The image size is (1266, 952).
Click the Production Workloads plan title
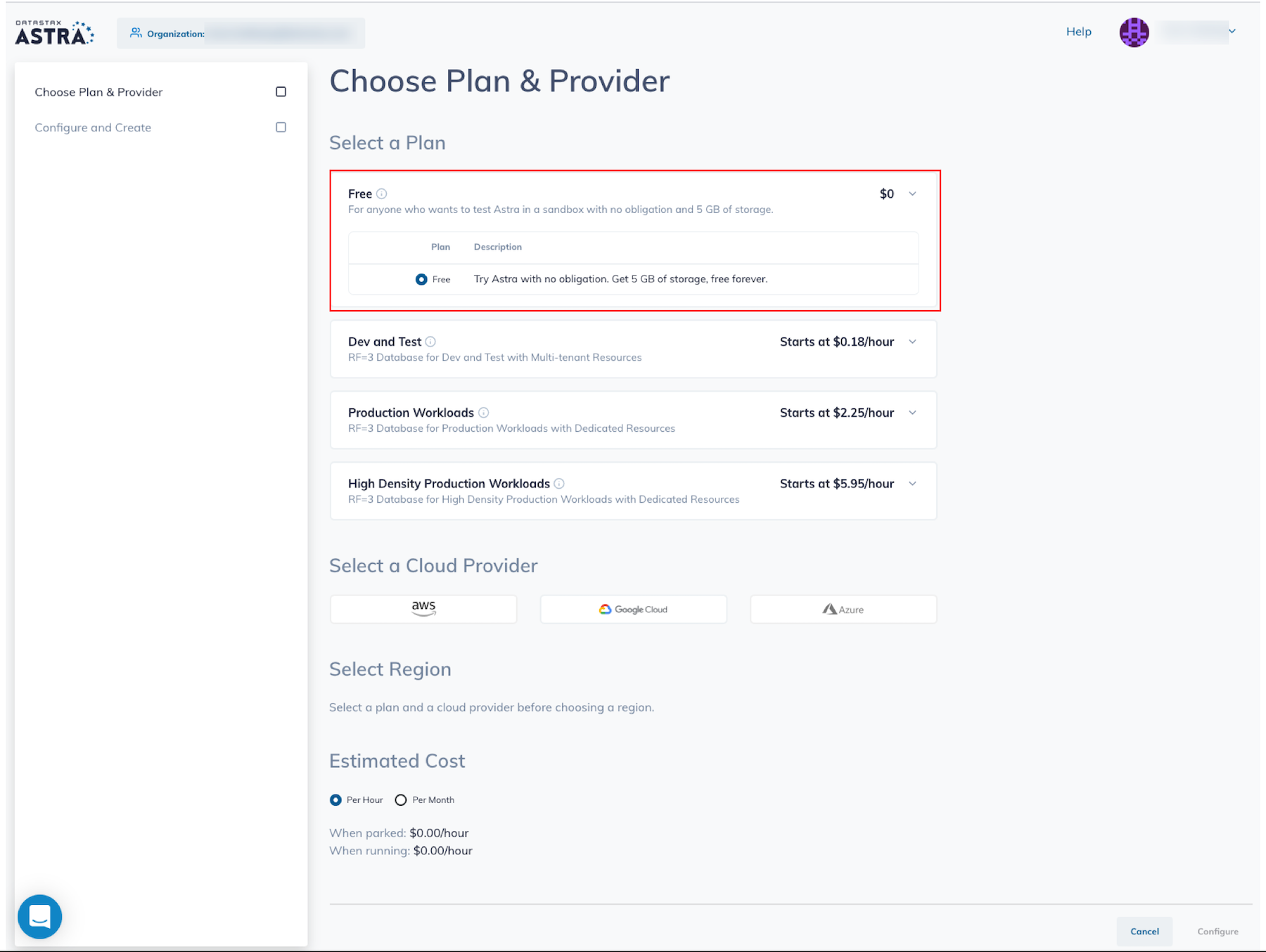point(411,413)
